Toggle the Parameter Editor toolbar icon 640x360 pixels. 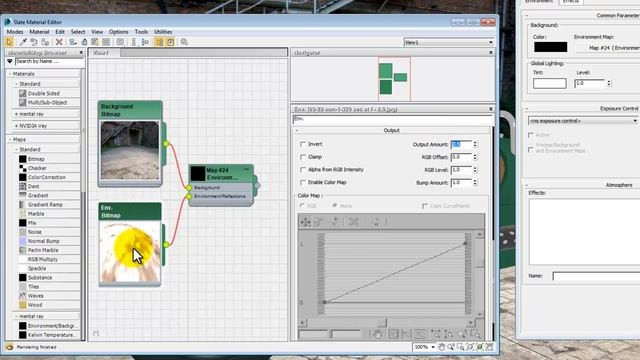point(171,42)
